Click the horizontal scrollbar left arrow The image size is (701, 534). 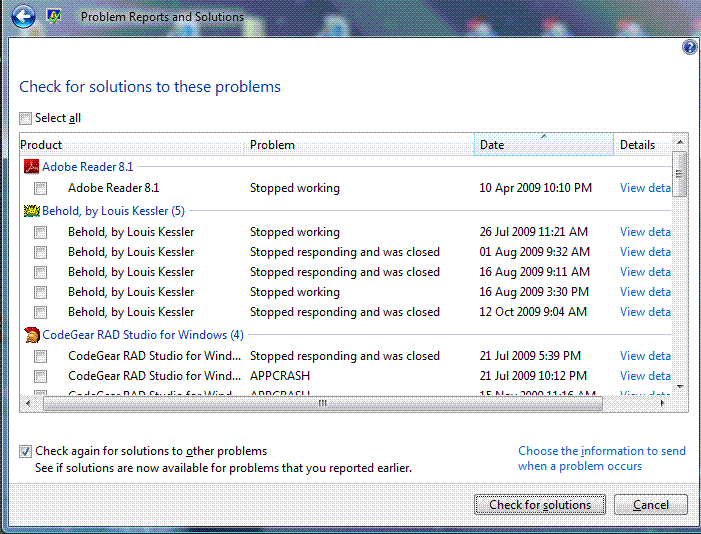[x=28, y=403]
